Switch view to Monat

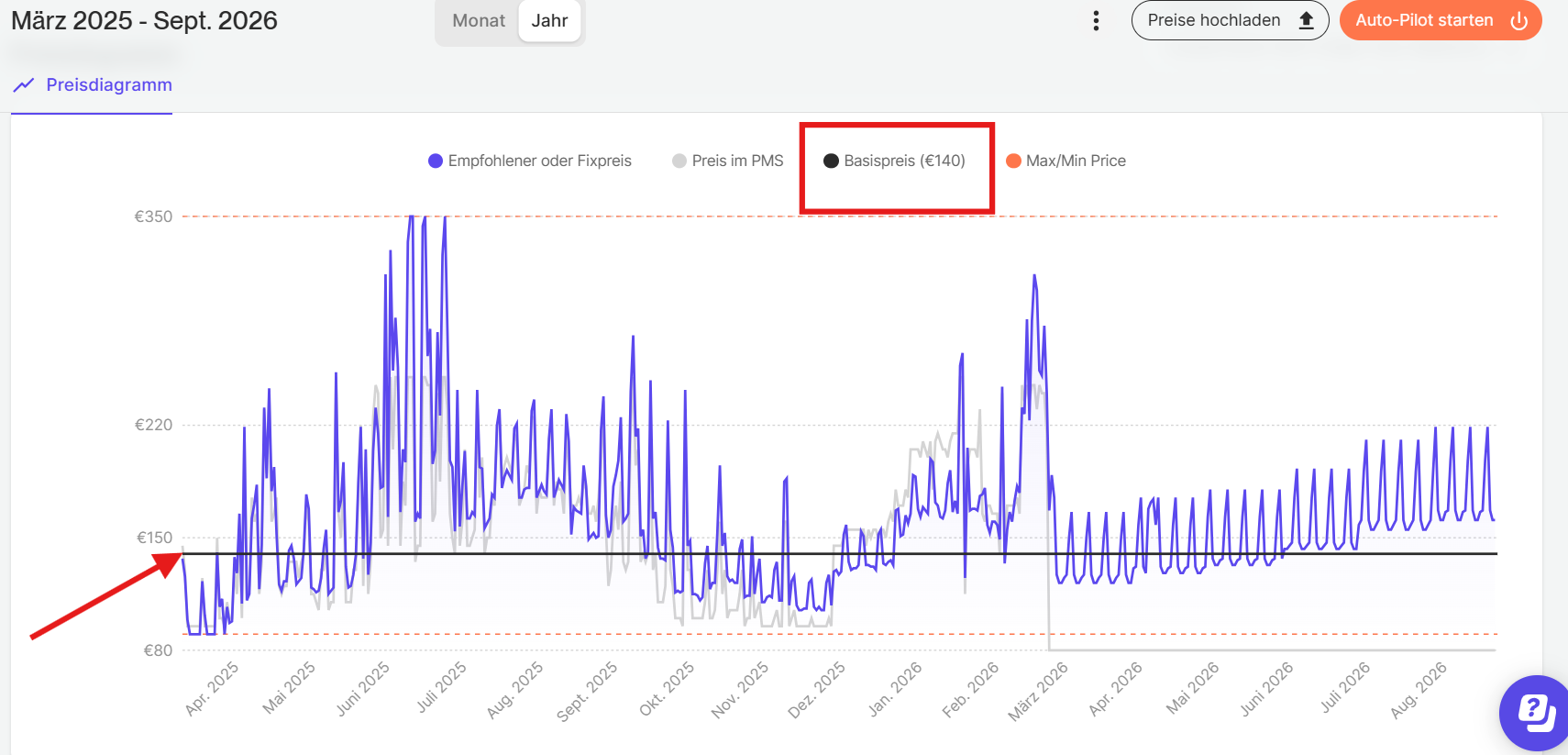(x=478, y=21)
